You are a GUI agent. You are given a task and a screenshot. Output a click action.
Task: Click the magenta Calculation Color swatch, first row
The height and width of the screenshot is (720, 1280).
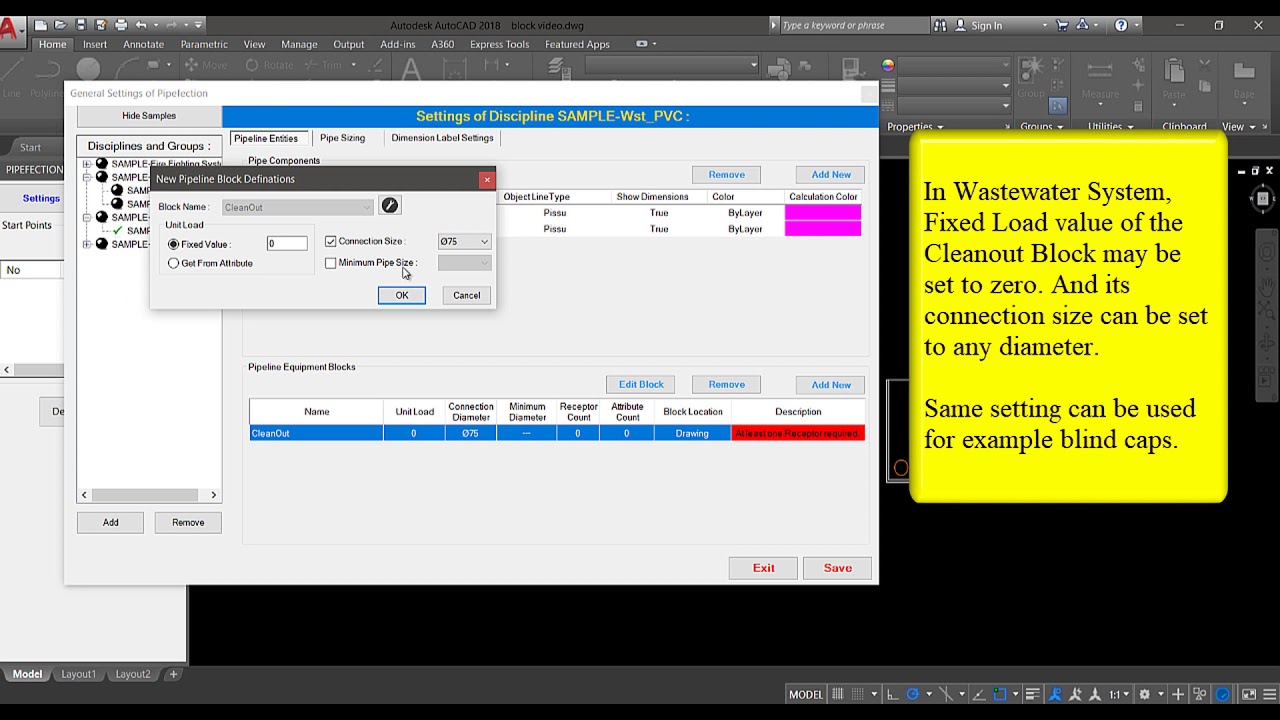tap(823, 213)
